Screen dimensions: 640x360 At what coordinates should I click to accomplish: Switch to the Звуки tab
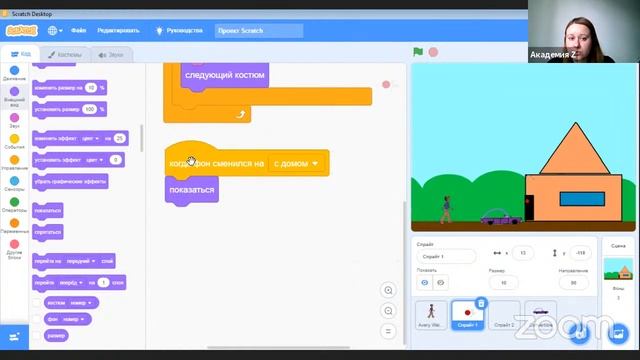click(111, 55)
